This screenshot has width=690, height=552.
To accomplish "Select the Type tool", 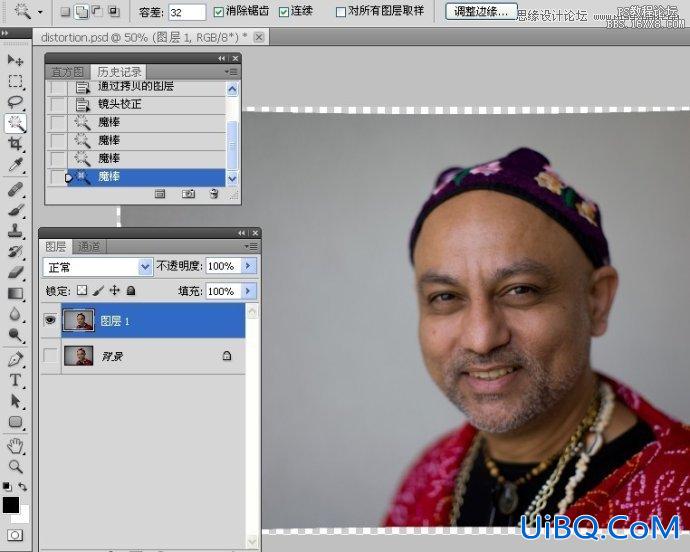I will 15,380.
